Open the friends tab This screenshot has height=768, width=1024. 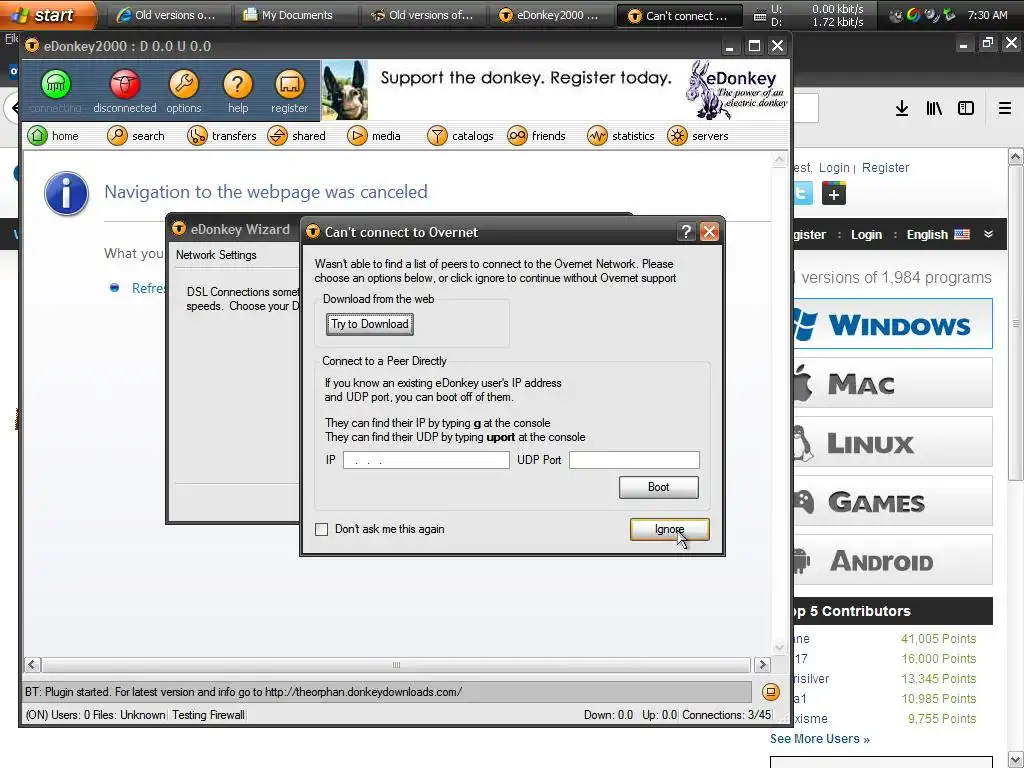537,136
